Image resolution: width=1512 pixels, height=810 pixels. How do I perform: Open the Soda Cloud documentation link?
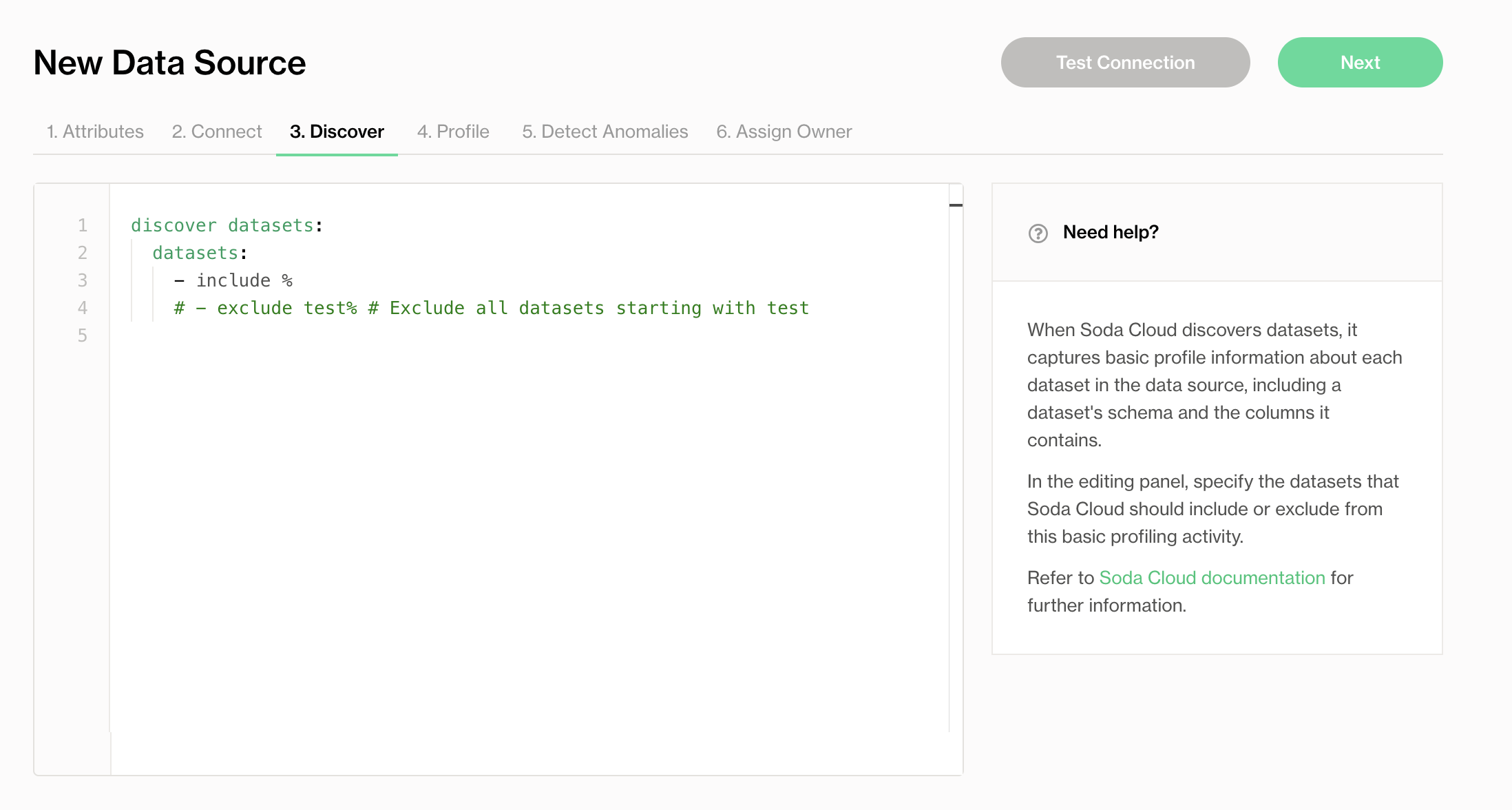1212,578
